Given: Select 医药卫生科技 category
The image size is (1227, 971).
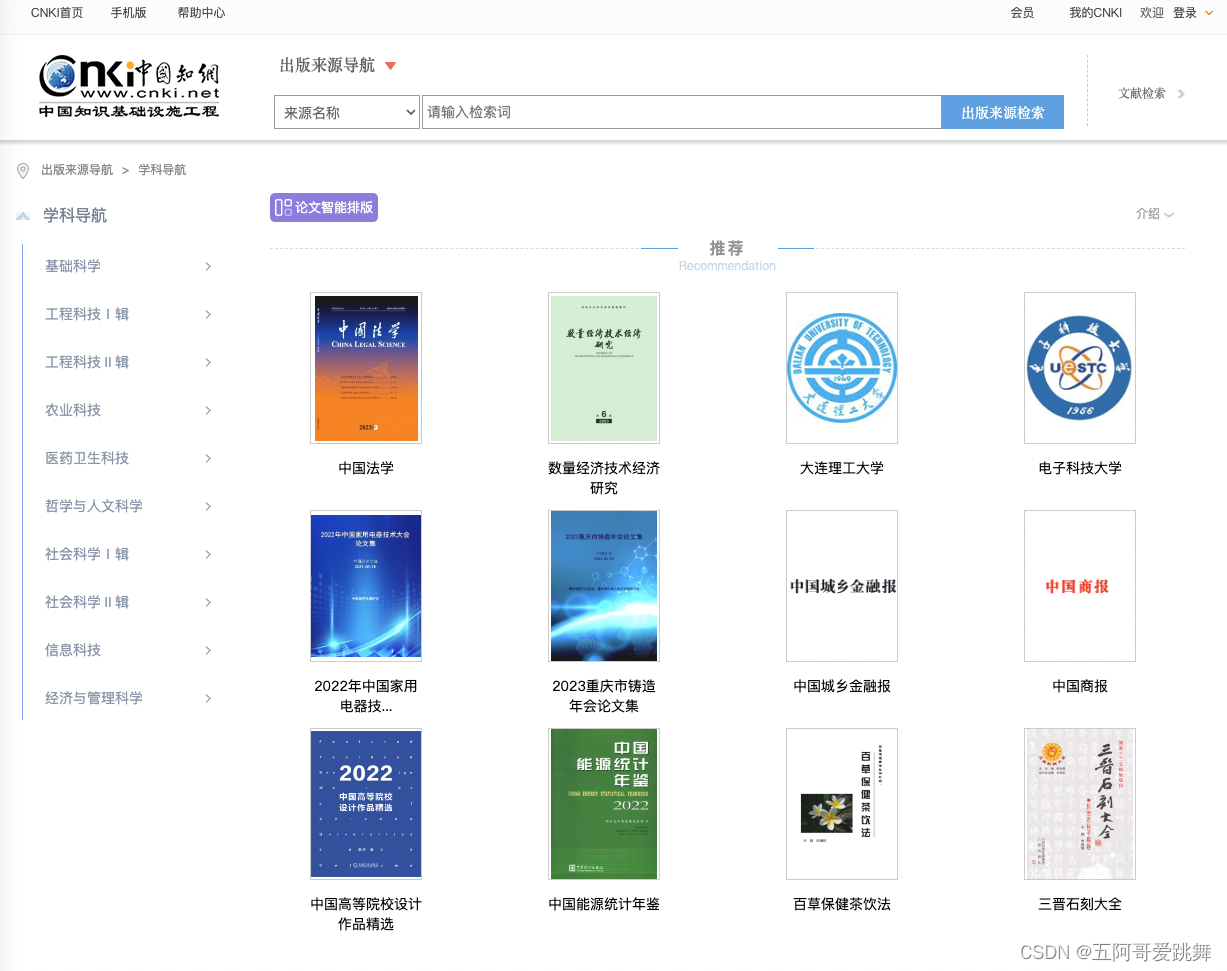Looking at the screenshot, I should tap(87, 458).
